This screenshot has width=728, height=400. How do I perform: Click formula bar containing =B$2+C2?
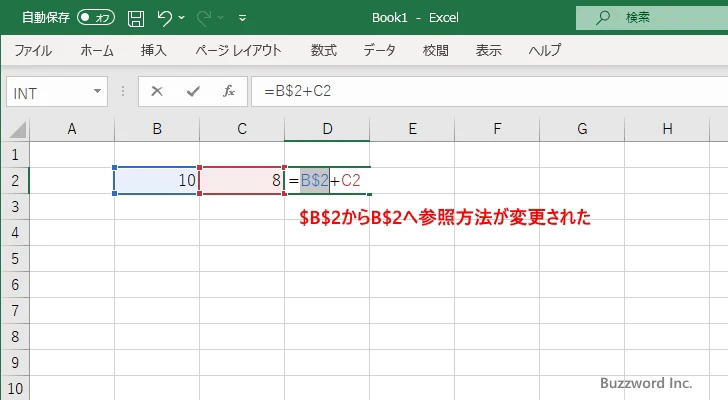(490, 91)
